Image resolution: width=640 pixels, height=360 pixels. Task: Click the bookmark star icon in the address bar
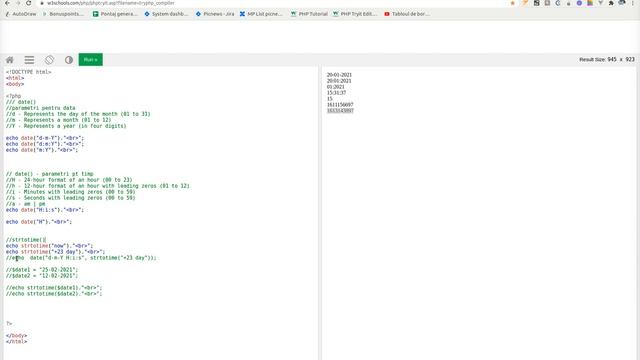(x=513, y=3)
